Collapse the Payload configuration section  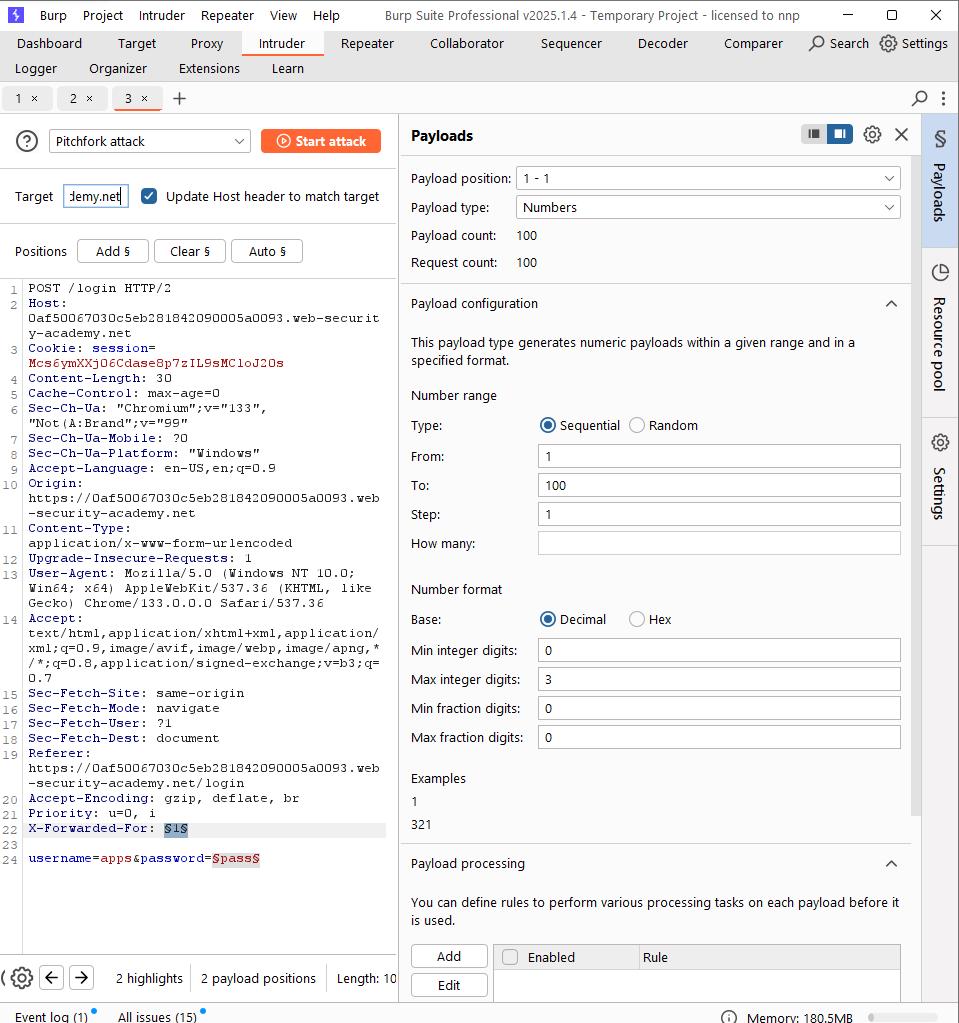pyautogui.click(x=891, y=304)
